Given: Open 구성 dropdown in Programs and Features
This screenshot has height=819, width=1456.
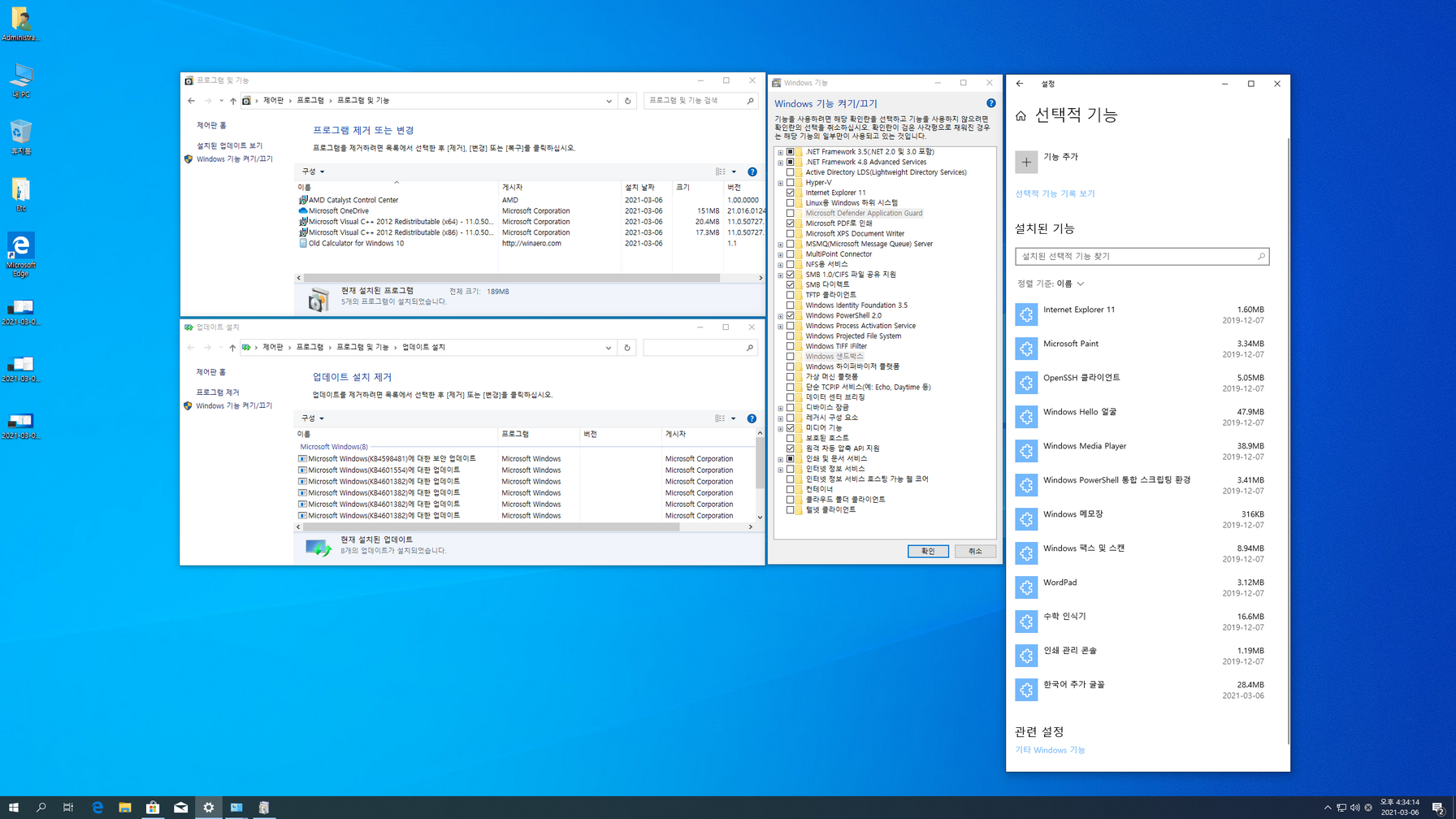Looking at the screenshot, I should pos(313,171).
